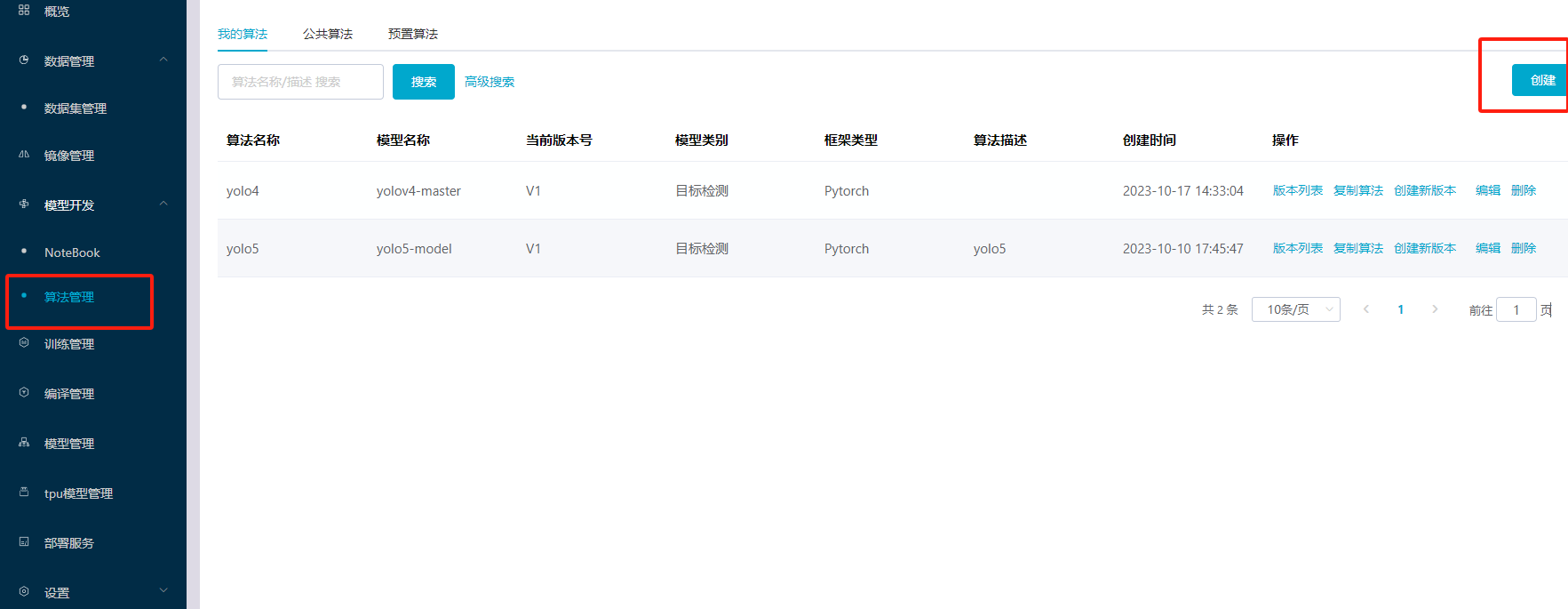Click the 镜像管理 sidebar icon
Viewport: 1568px width, 609px height.
pos(24,155)
